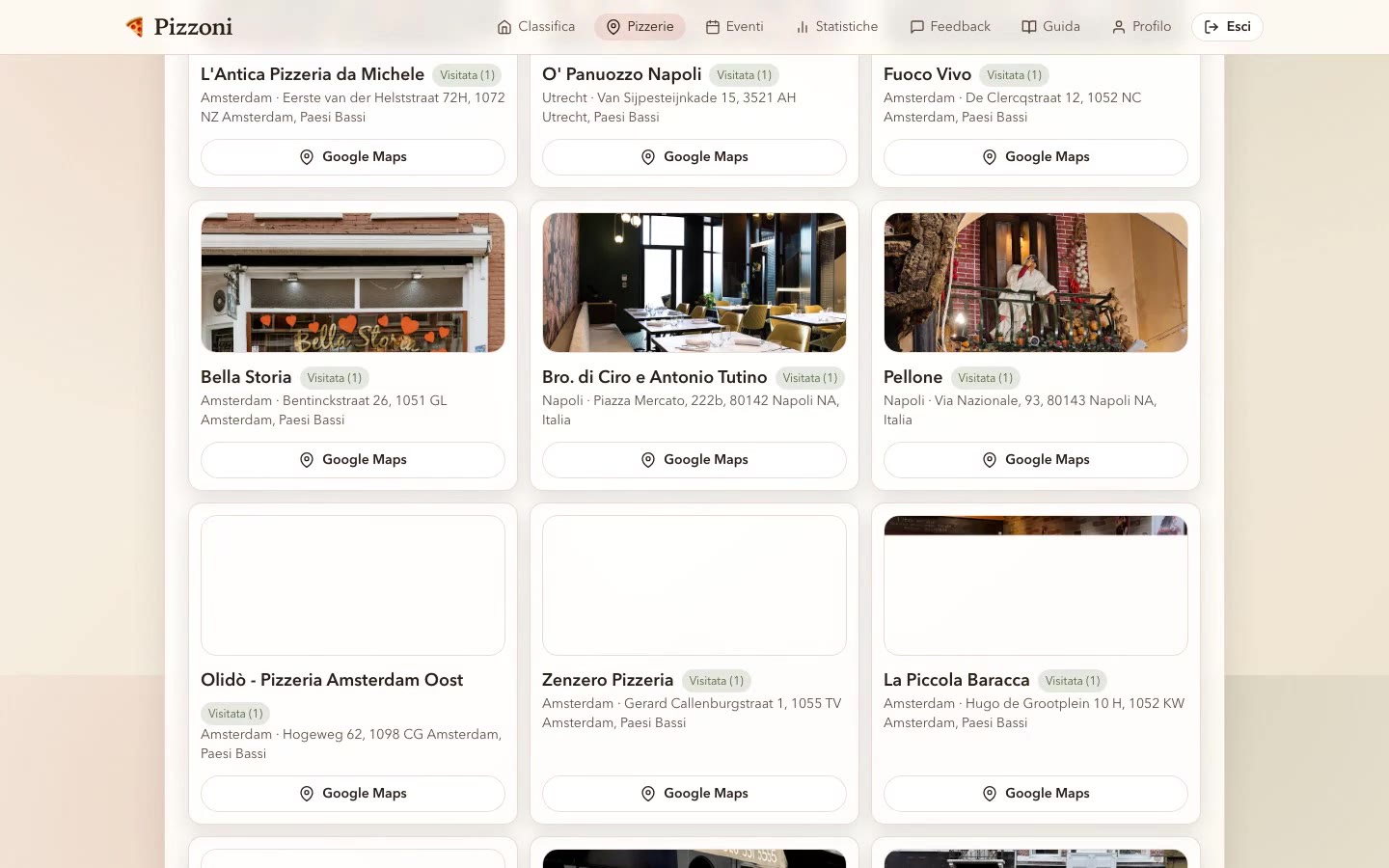Click the Olidò blank image placeholder
1389x868 pixels.
click(x=353, y=585)
